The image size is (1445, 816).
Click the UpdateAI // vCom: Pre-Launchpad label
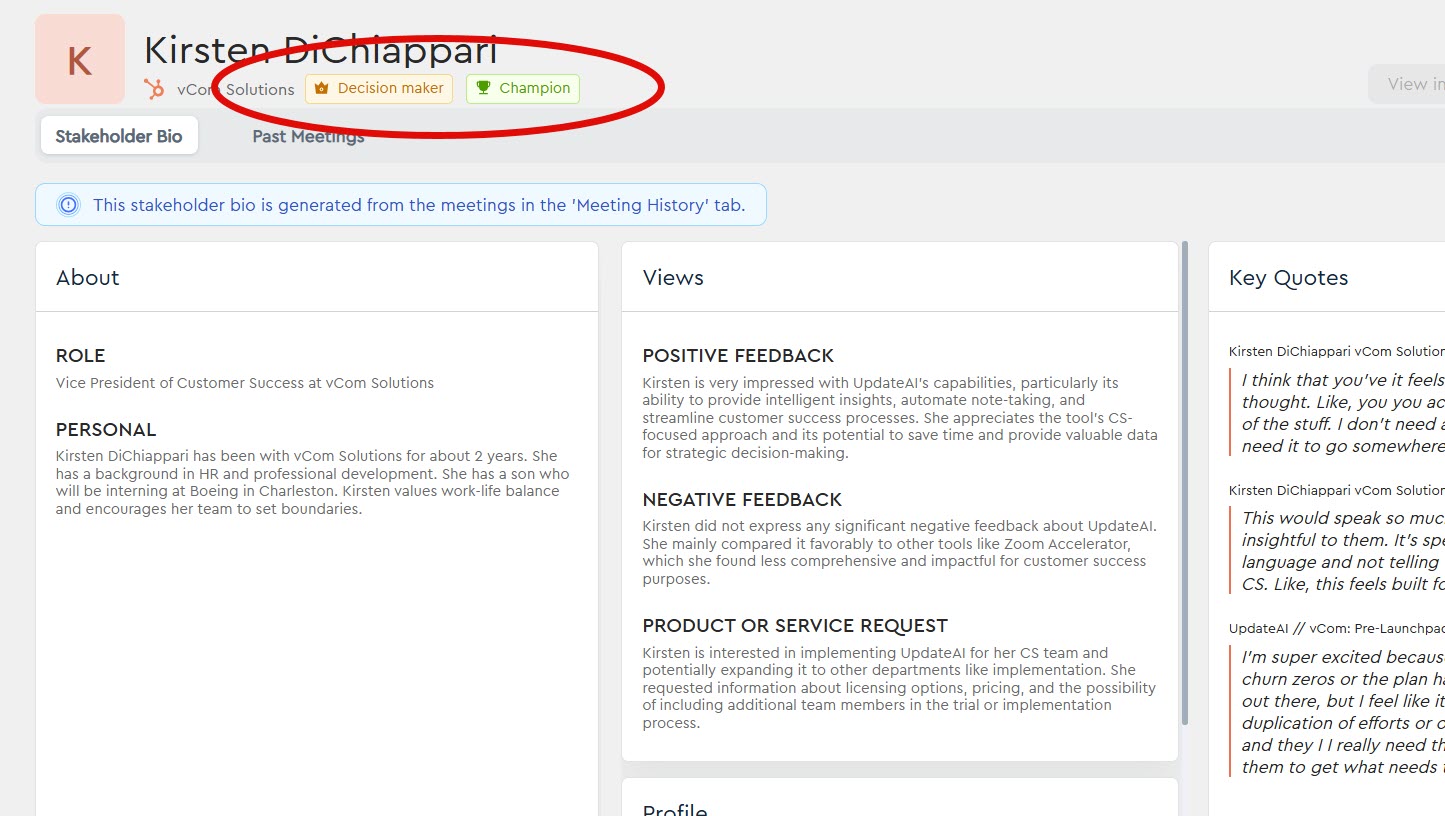click(x=1337, y=628)
